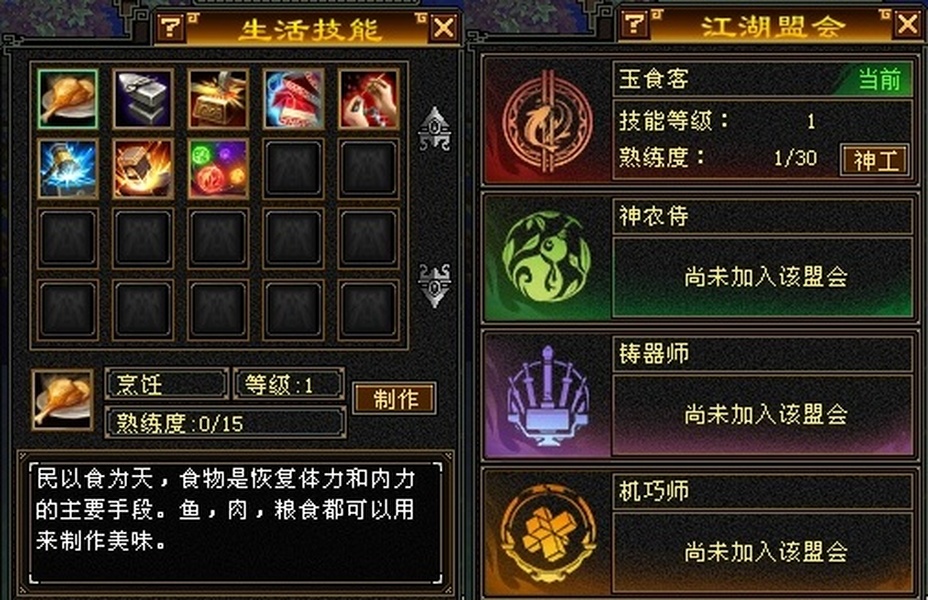Select the hand crafting jewelry skill icon
928x600 pixels.
tap(369, 99)
